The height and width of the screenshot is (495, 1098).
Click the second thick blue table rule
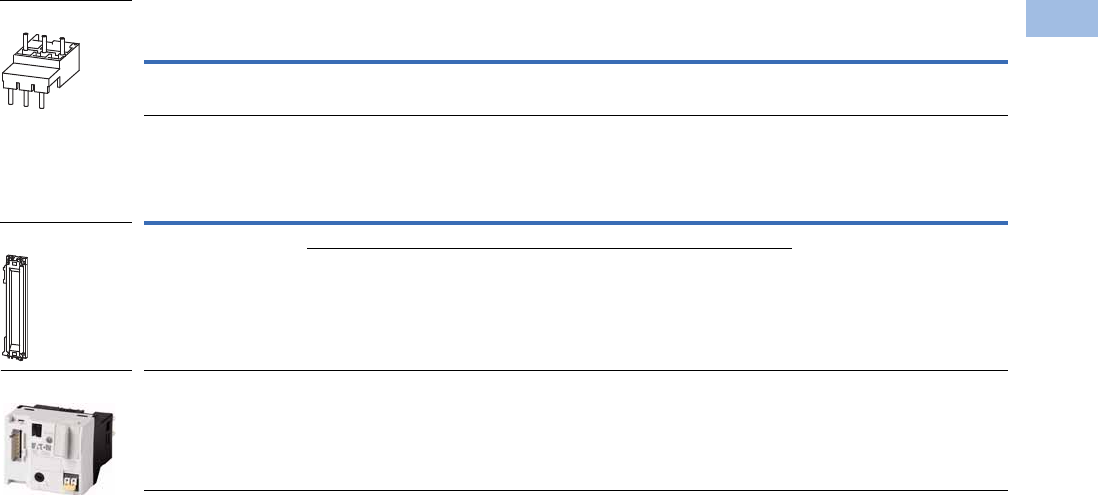pyautogui.click(x=576, y=222)
